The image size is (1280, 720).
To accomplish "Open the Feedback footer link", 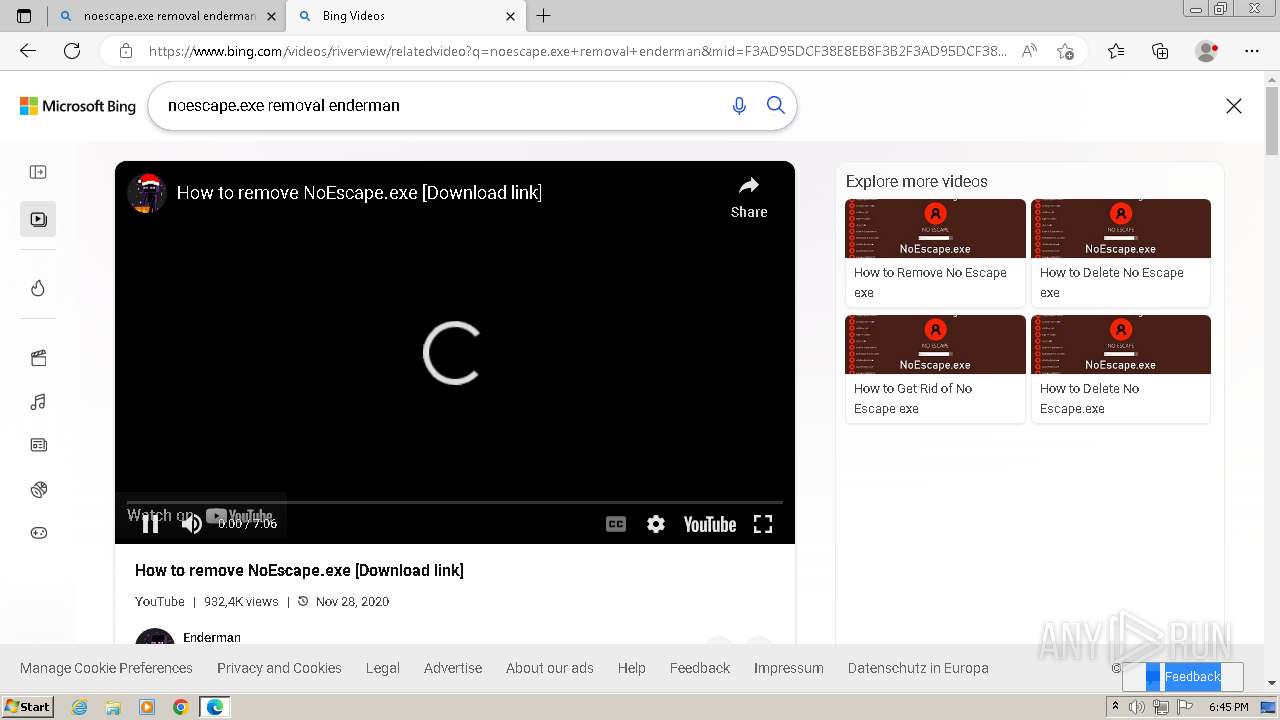I will pos(700,668).
